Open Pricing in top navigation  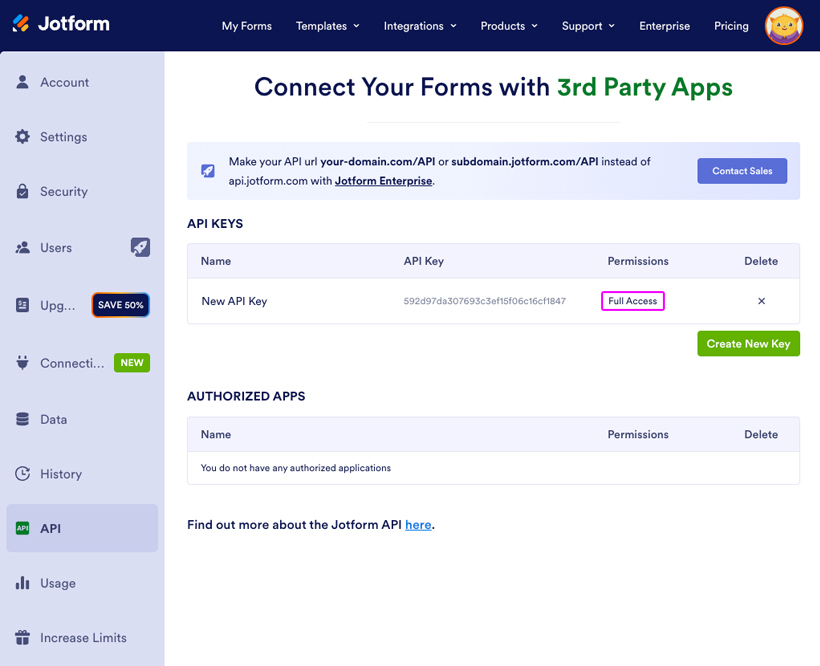pyautogui.click(x=731, y=26)
